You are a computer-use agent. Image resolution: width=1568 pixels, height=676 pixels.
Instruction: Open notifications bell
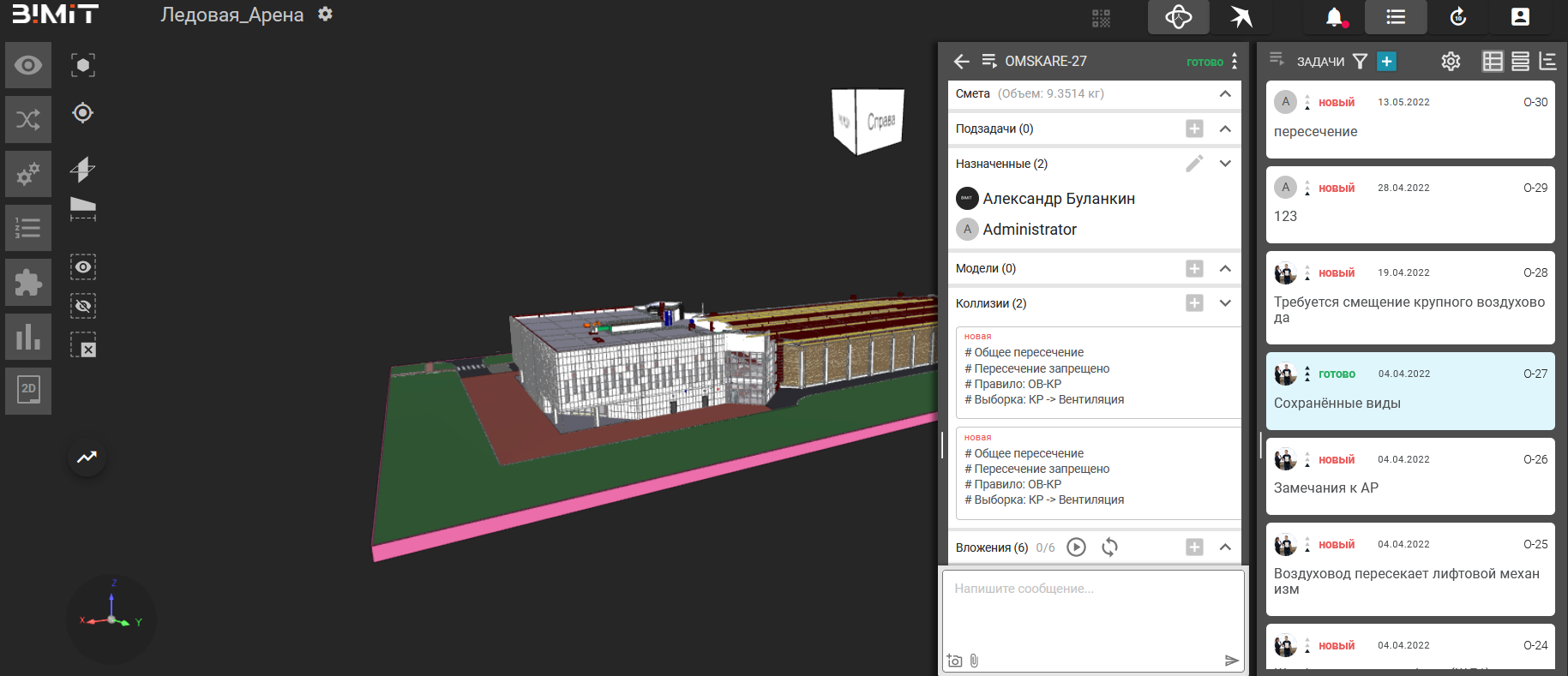pyautogui.click(x=1335, y=17)
